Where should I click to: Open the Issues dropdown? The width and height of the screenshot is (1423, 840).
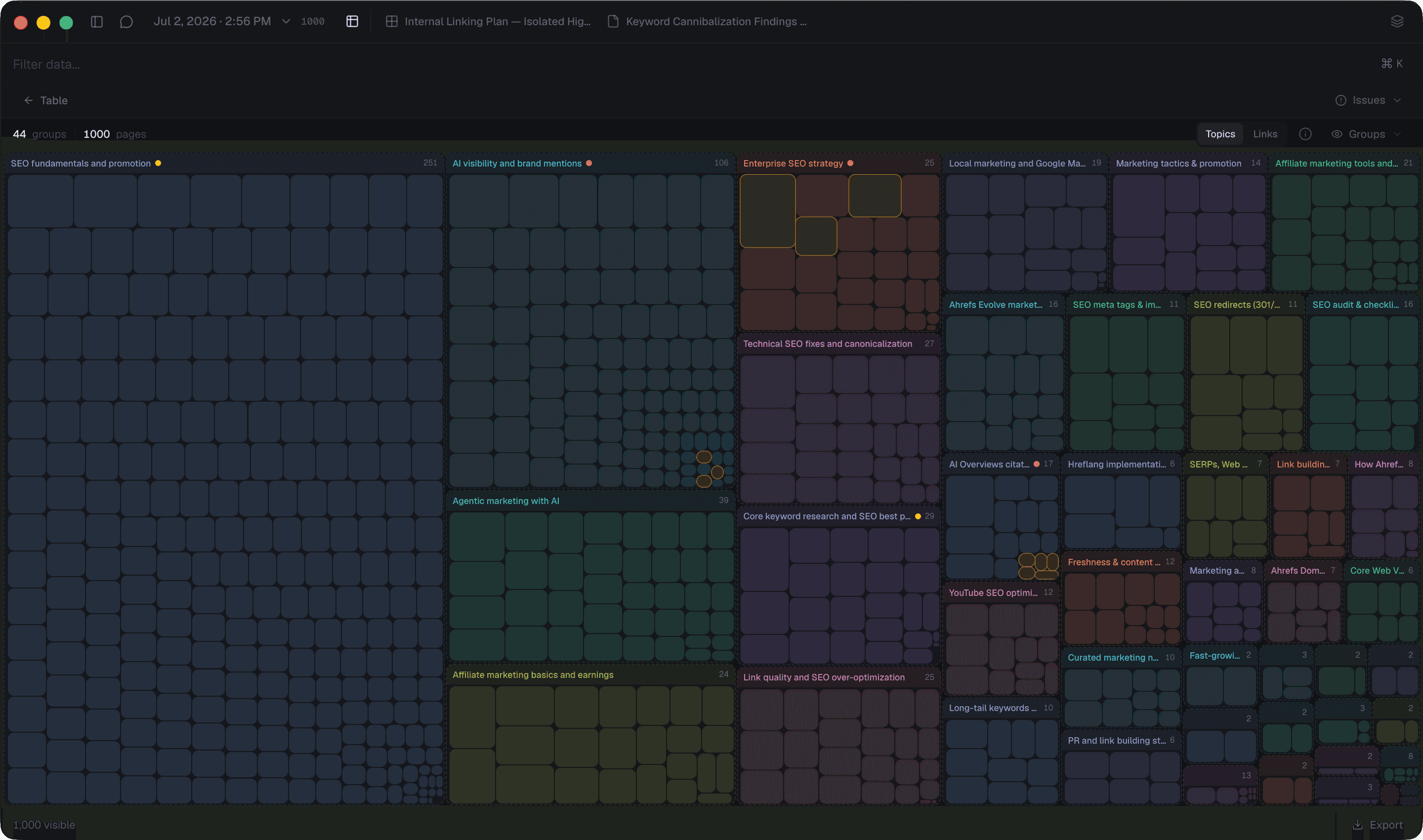[1369, 100]
